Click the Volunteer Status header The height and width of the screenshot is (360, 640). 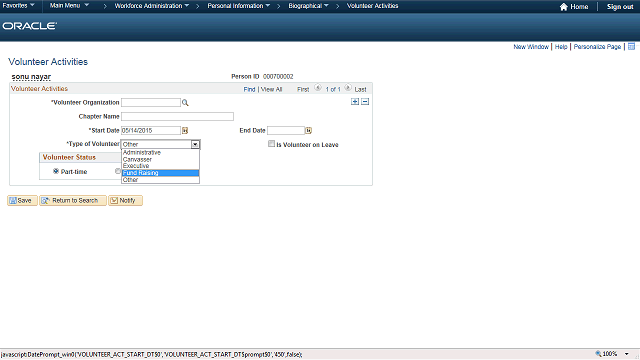click(x=69, y=157)
